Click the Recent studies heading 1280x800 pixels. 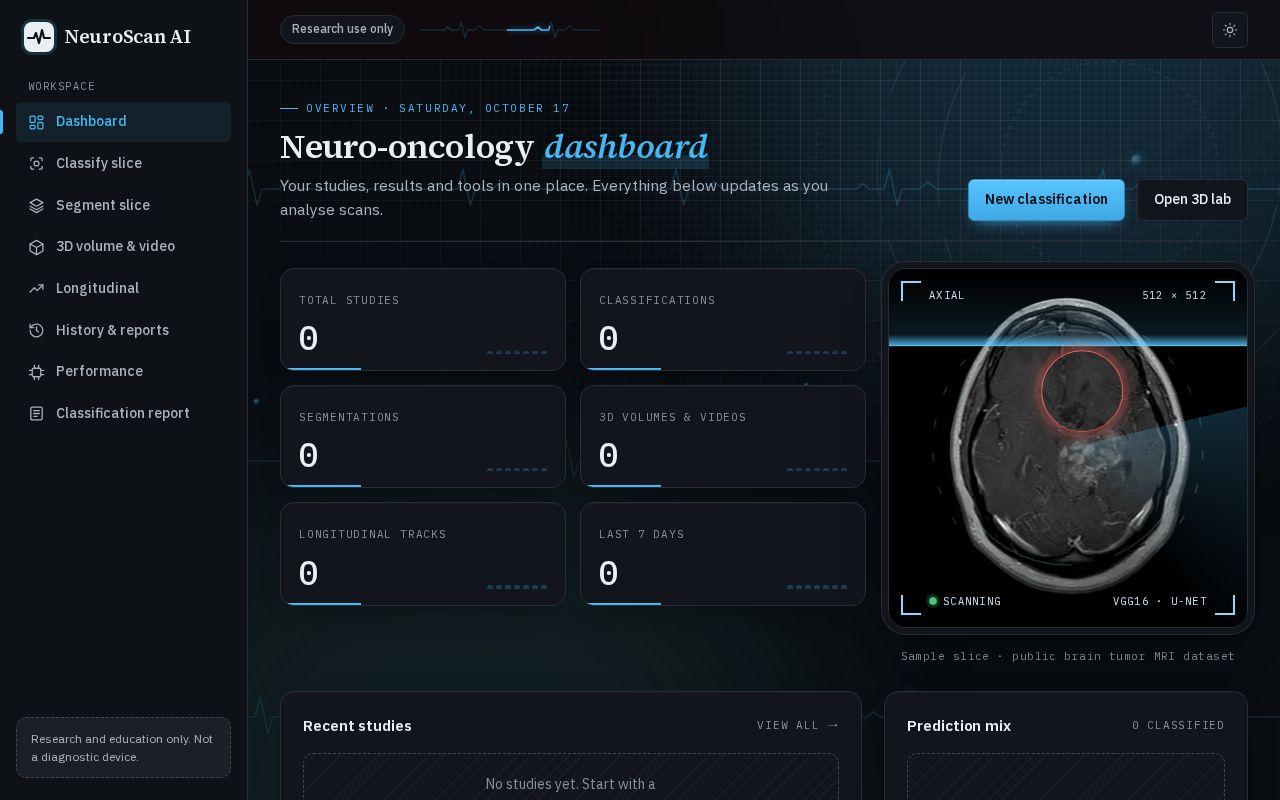tap(357, 726)
